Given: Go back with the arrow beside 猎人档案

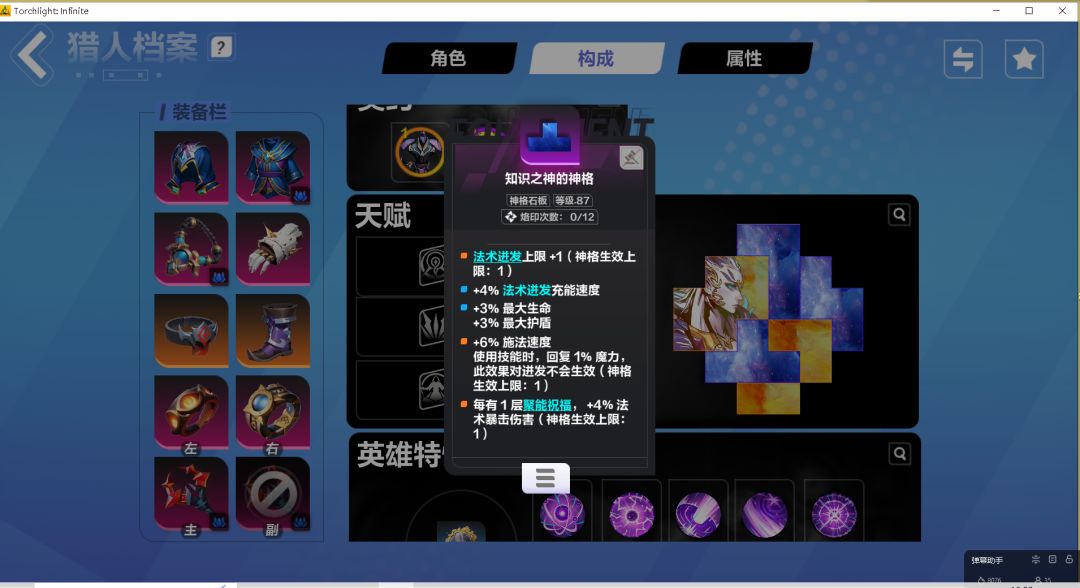Looking at the screenshot, I should 32,55.
